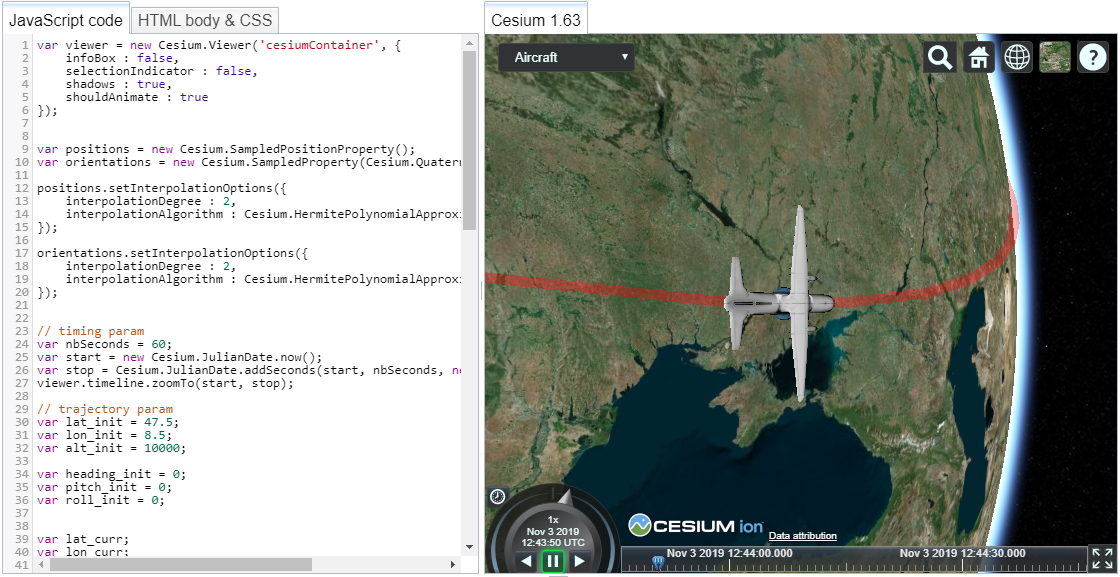This screenshot has height=577, width=1120.
Task: Switch to the HTML body & CSS tab
Action: (x=204, y=20)
